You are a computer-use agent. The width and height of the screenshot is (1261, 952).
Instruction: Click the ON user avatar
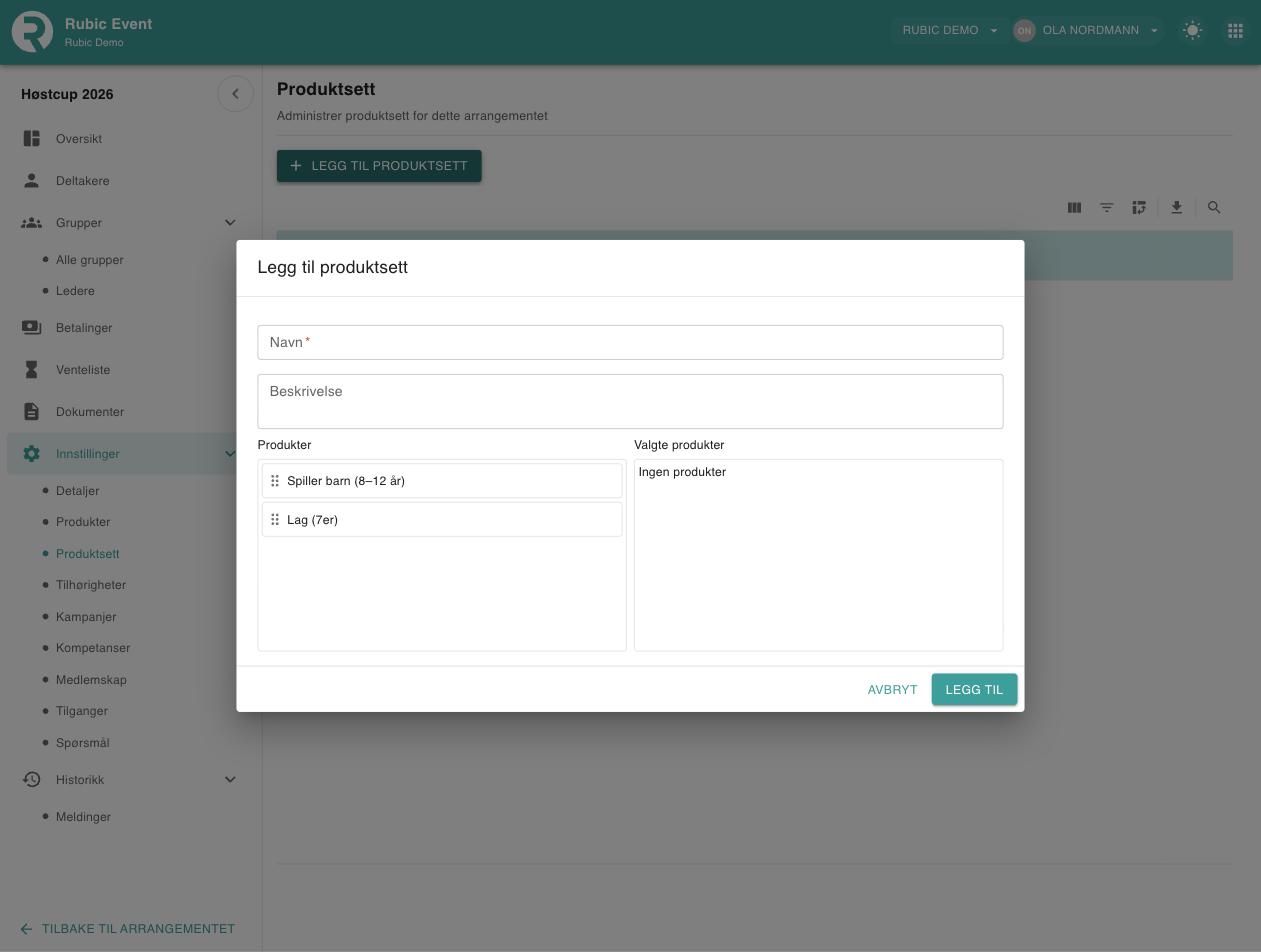pos(1024,30)
